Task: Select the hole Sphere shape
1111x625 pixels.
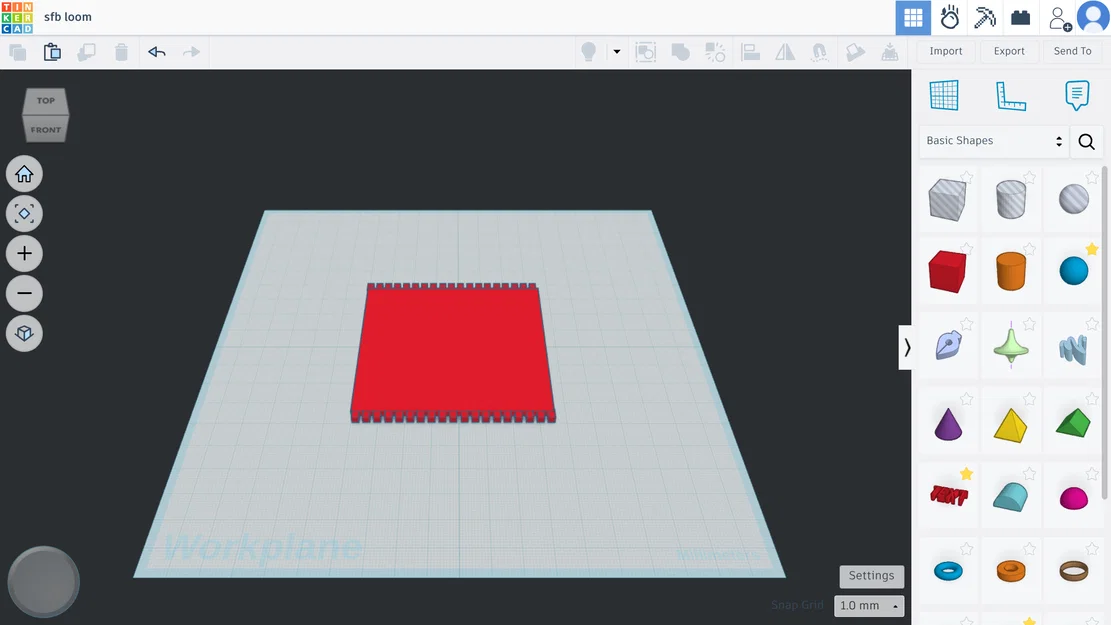Action: click(x=1073, y=199)
